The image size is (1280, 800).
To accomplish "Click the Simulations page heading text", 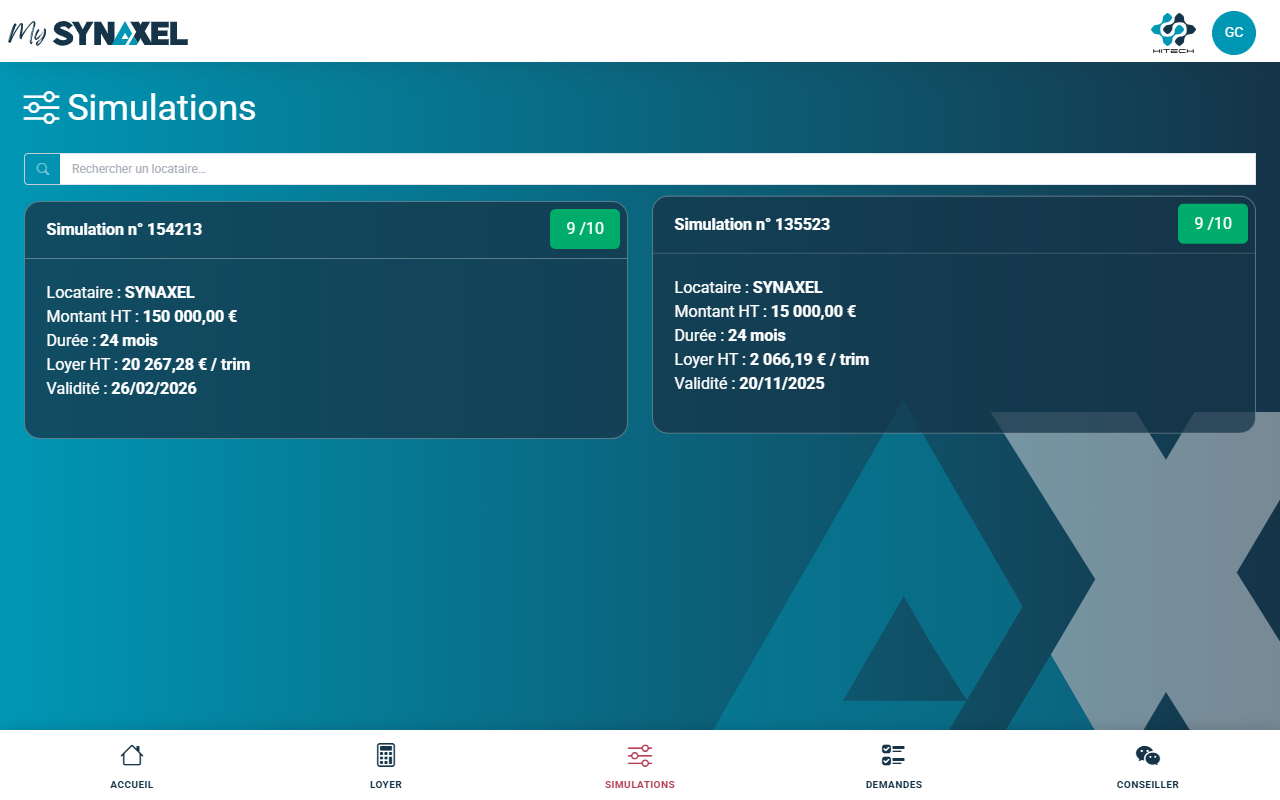I will pos(162,108).
